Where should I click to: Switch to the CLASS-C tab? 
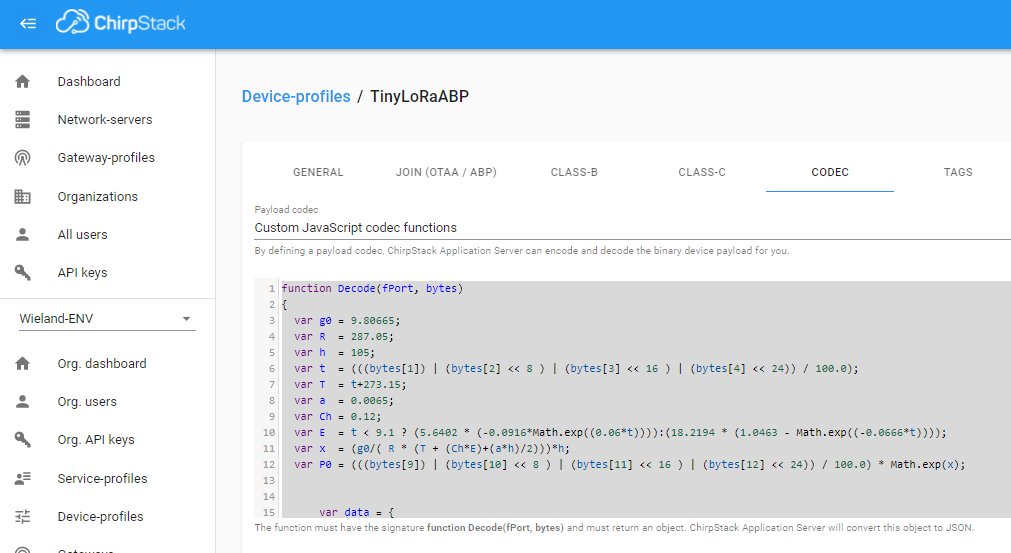pyautogui.click(x=702, y=172)
